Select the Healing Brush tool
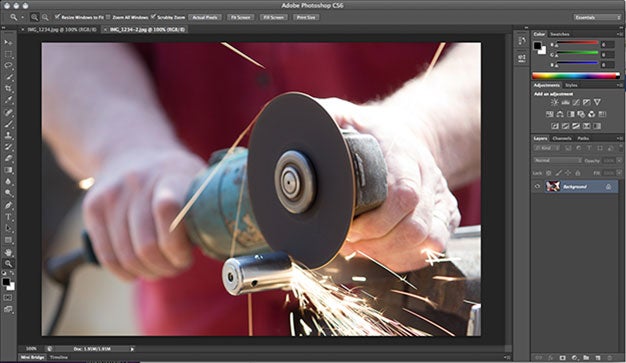This screenshot has width=626, height=363. pos(8,113)
